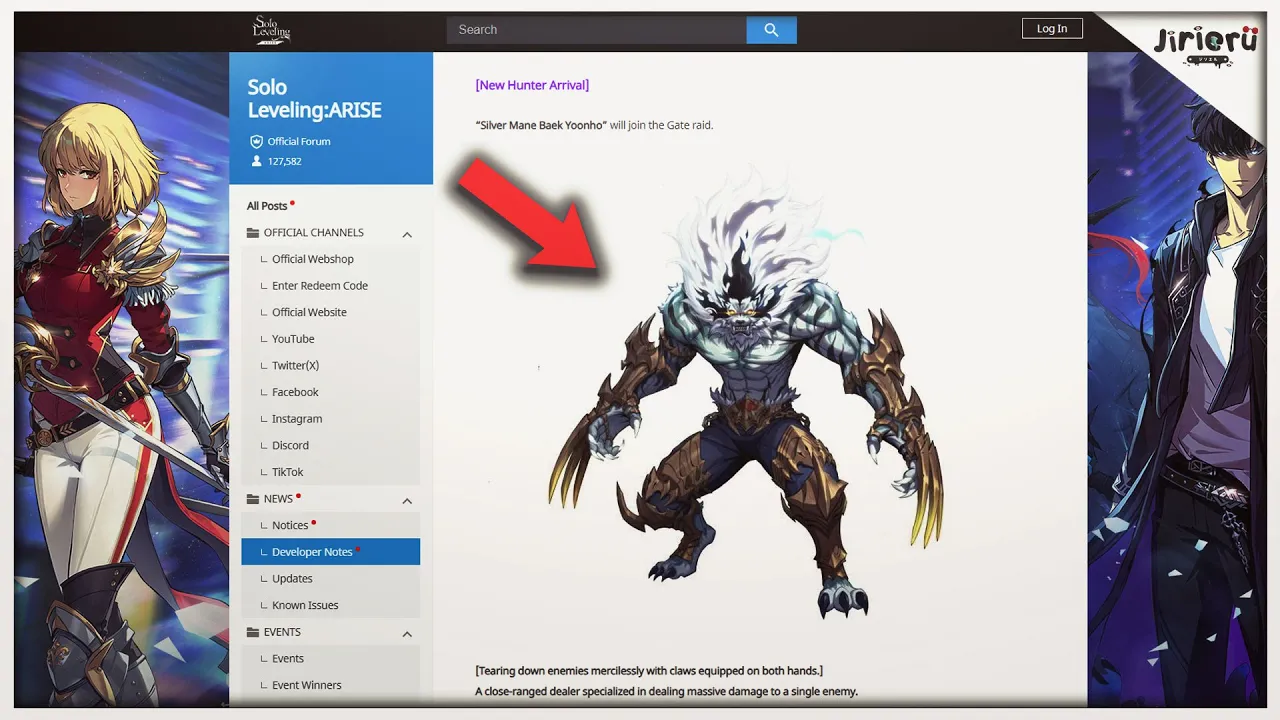Click the 'Tearing down enemies mercilessly' line

click(649, 670)
